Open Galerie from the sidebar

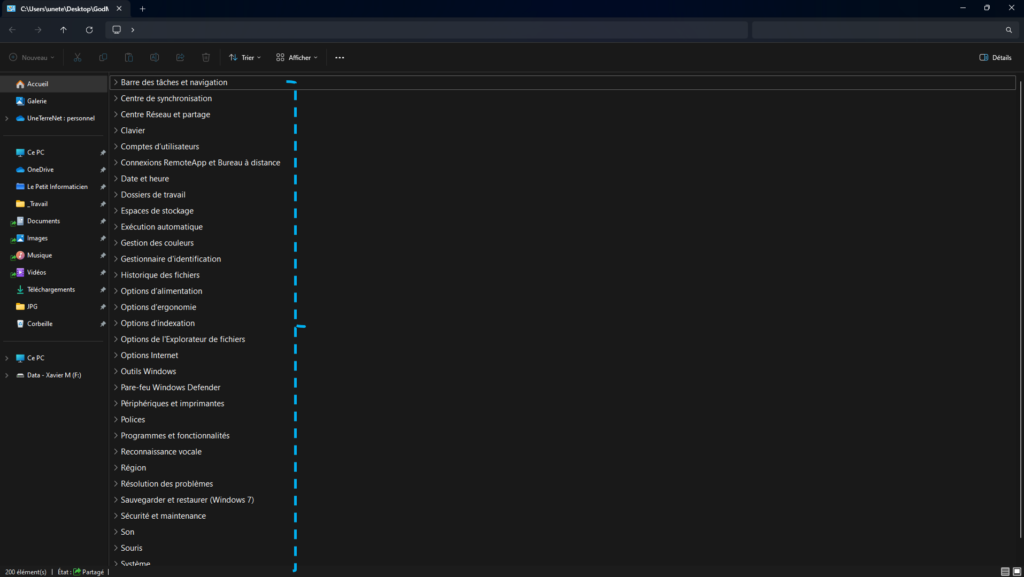pyautogui.click(x=37, y=100)
